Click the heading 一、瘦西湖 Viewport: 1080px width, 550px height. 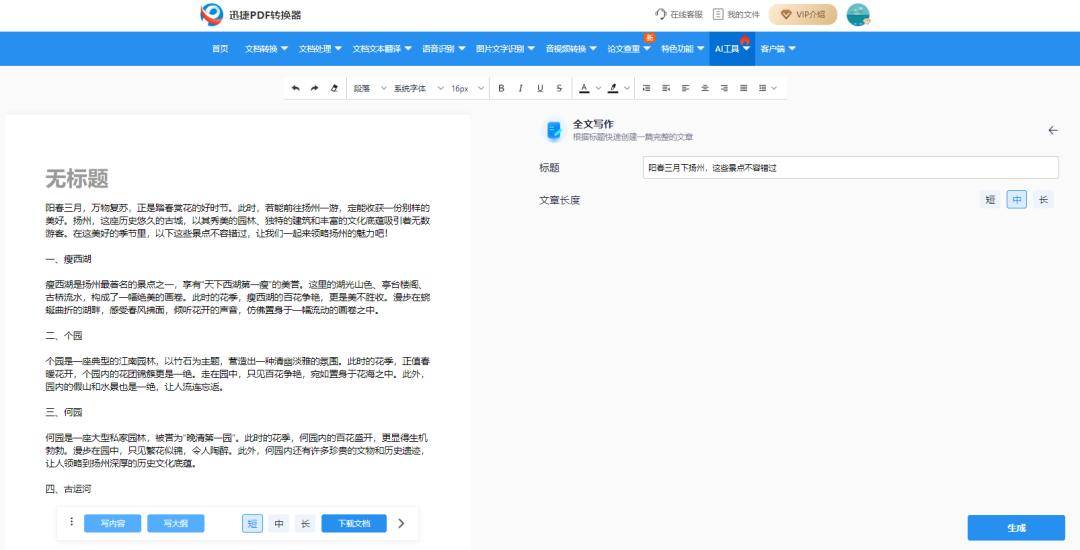click(x=68, y=260)
